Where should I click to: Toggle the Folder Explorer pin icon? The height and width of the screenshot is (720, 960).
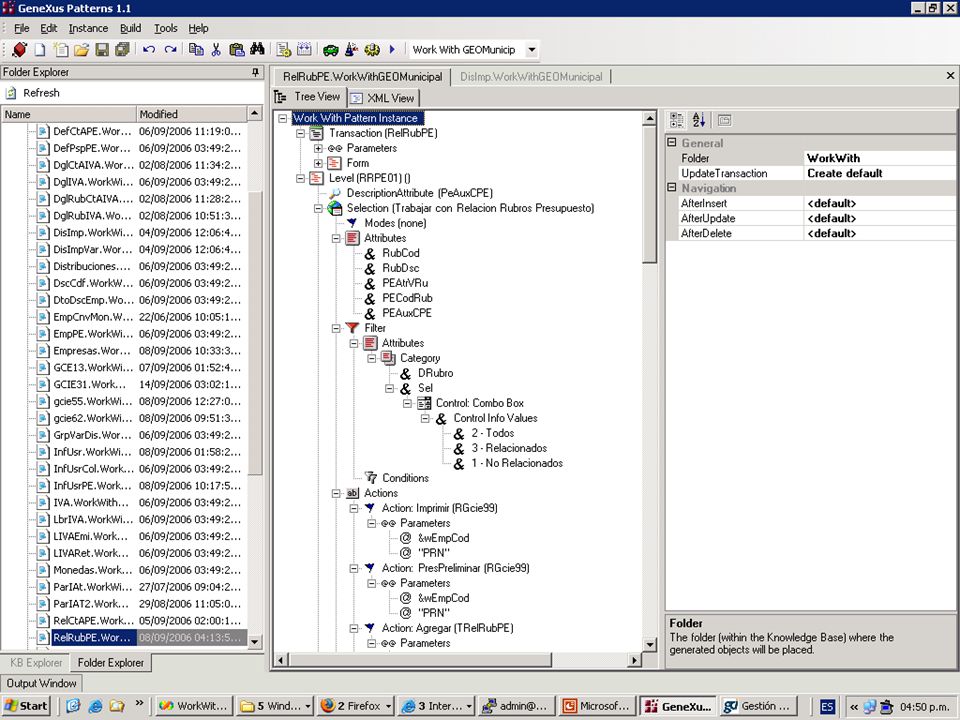click(x=255, y=72)
